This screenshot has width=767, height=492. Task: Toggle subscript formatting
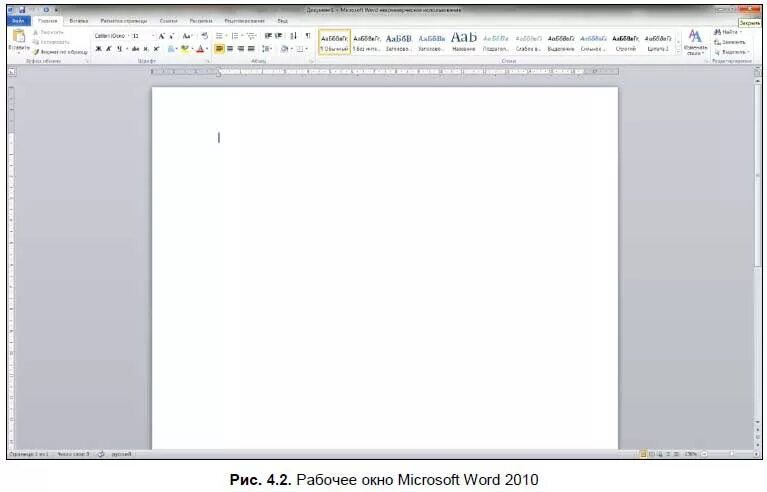146,49
